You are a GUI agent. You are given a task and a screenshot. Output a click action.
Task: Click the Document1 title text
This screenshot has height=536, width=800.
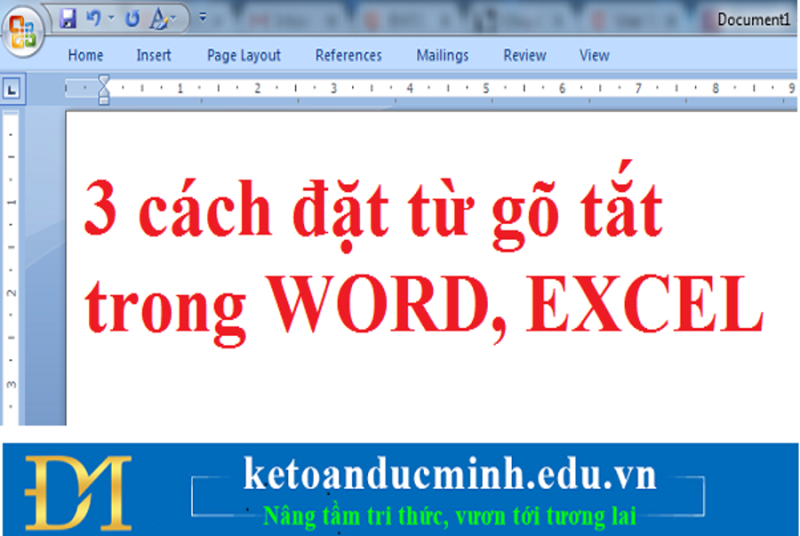tap(754, 19)
